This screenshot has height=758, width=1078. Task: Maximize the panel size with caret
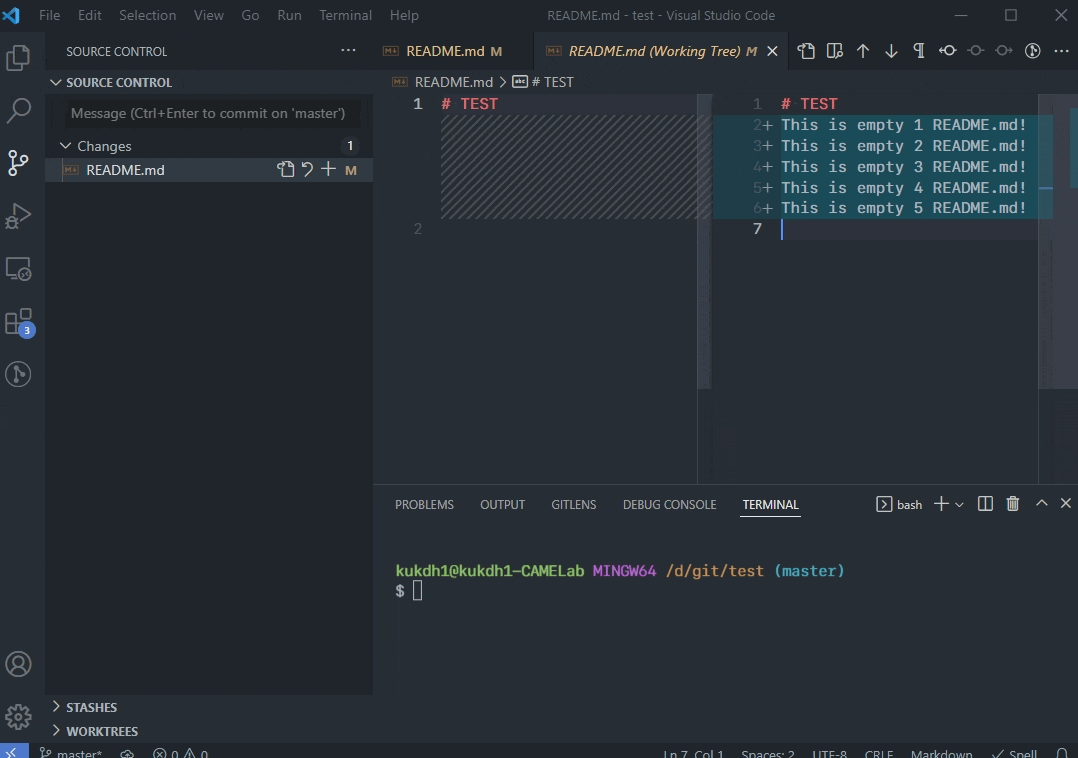click(1042, 504)
